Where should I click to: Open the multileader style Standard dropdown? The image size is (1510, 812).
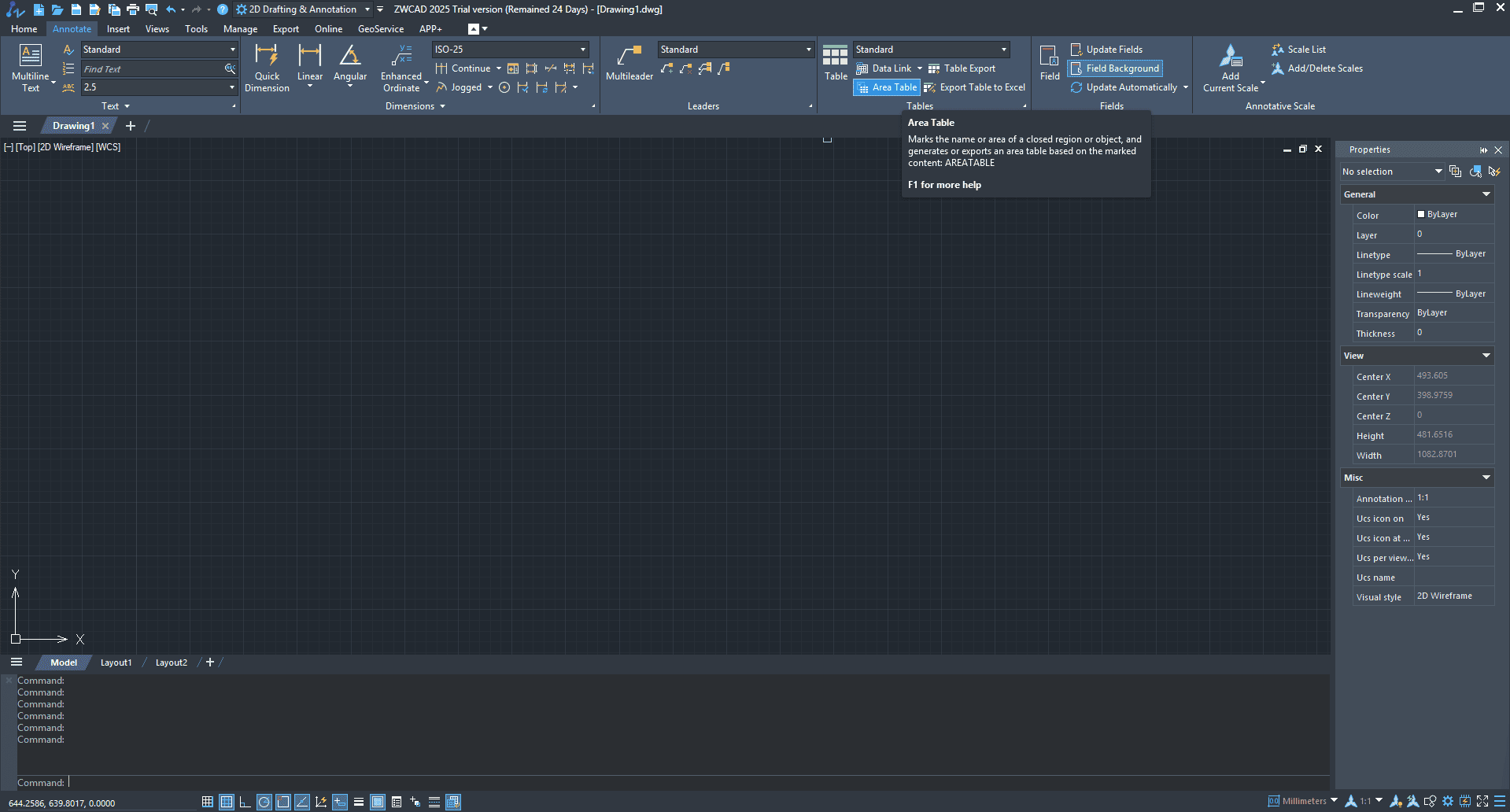coord(736,50)
